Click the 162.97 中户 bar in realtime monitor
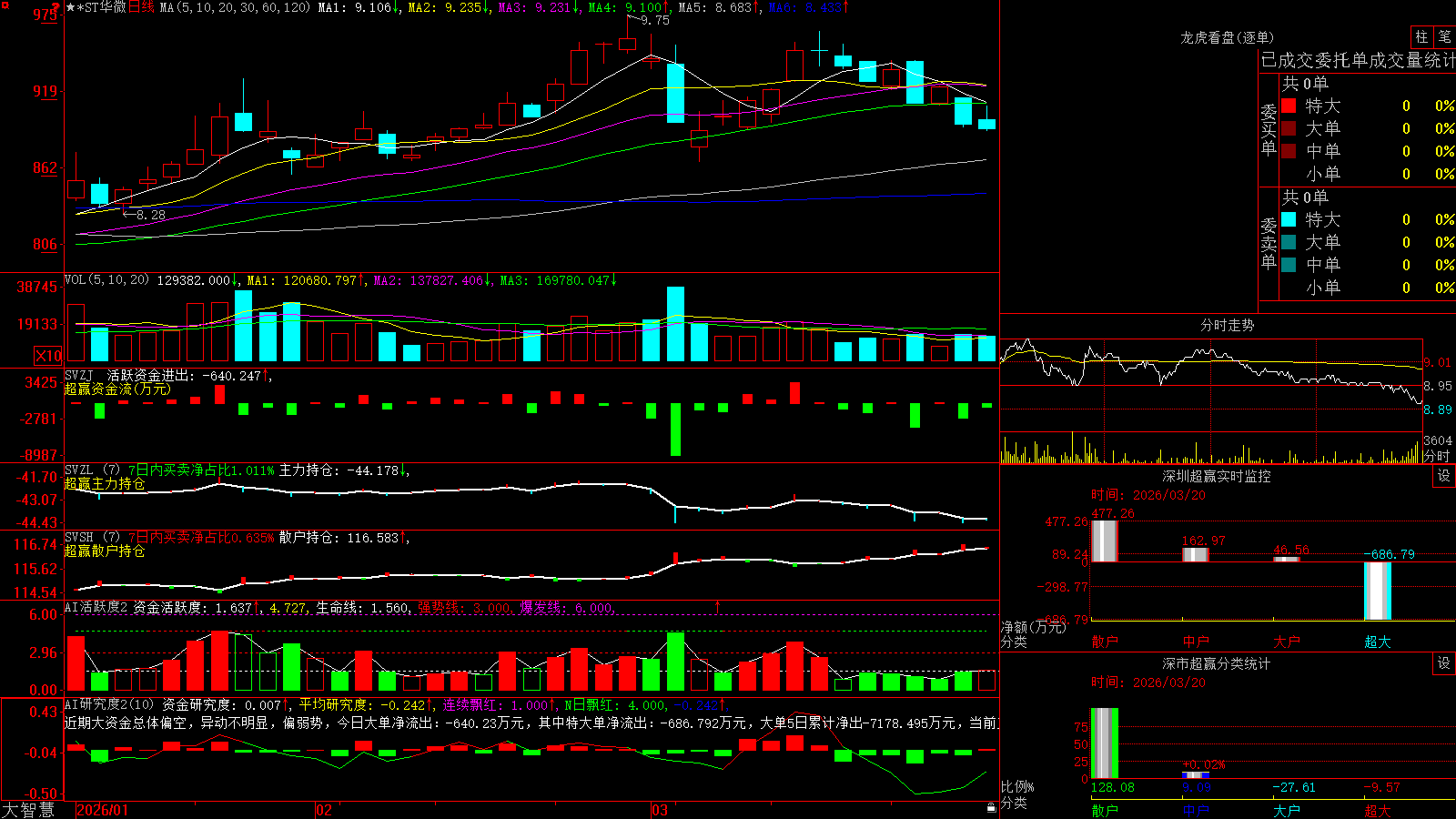Viewport: 1456px width, 819px height. click(1195, 554)
